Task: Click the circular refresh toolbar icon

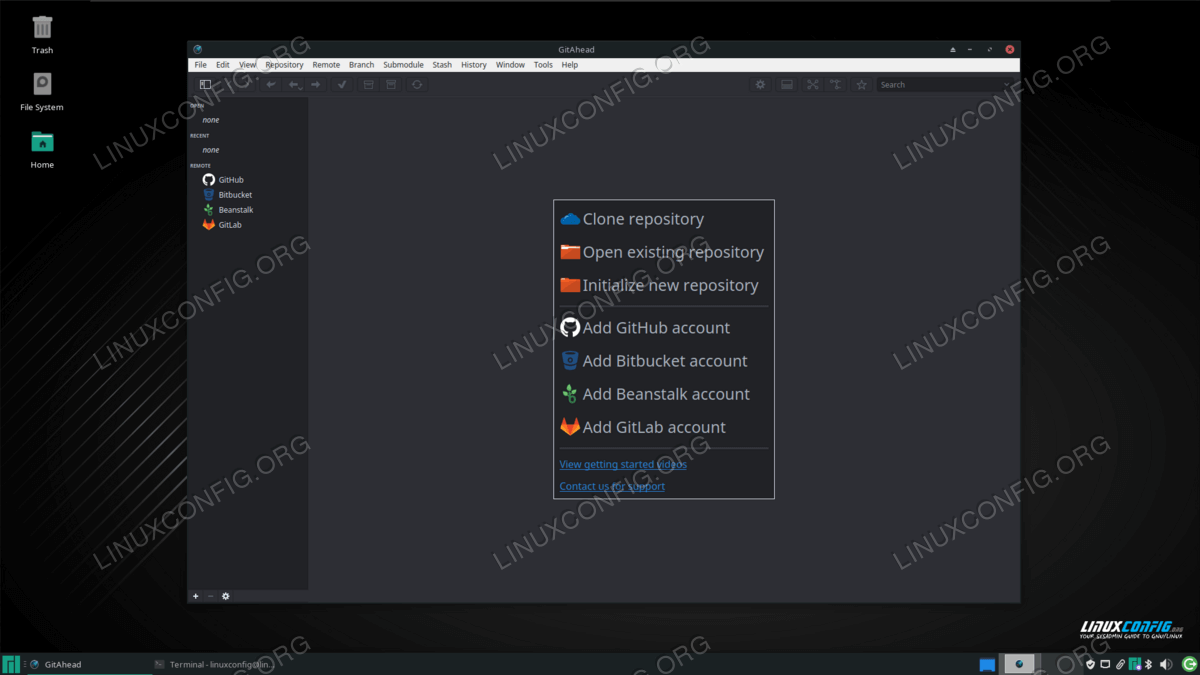Action: [x=417, y=85]
